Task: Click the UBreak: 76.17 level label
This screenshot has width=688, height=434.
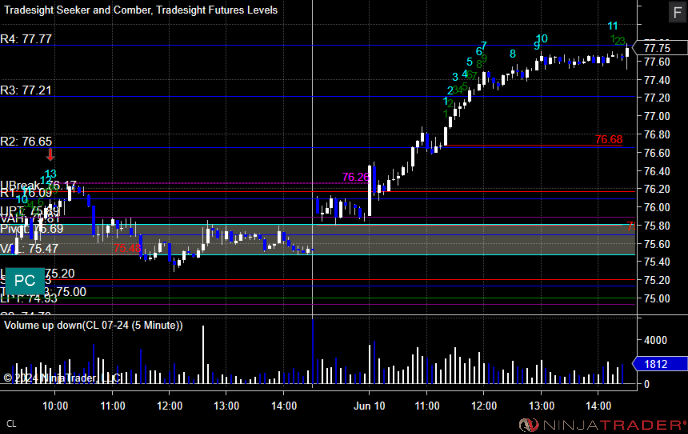Action: click(38, 186)
